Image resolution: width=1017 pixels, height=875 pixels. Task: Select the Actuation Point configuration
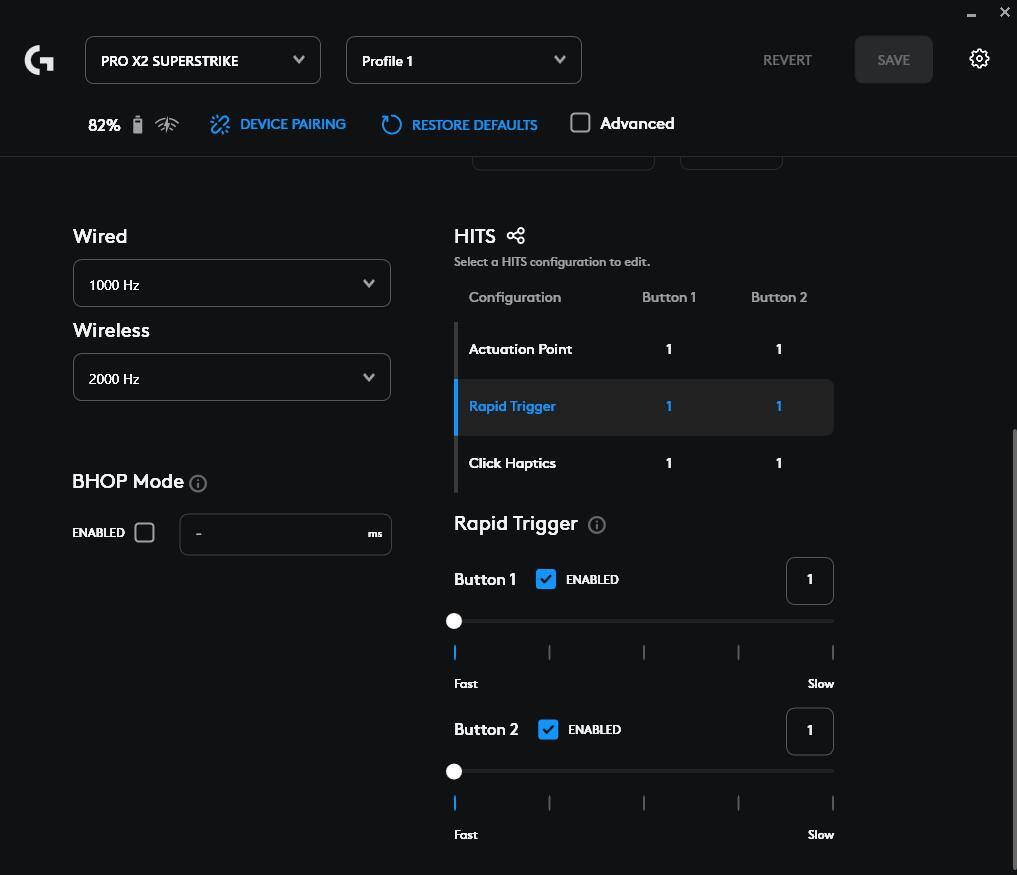(521, 349)
